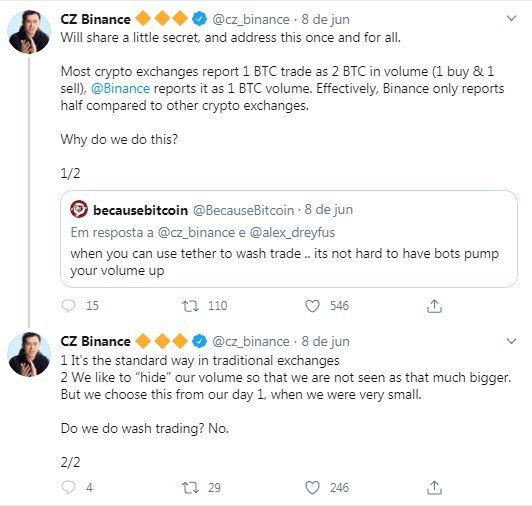Open the quoted becausebitcoin tweet
The height and width of the screenshot is (506, 532).
pos(289,239)
